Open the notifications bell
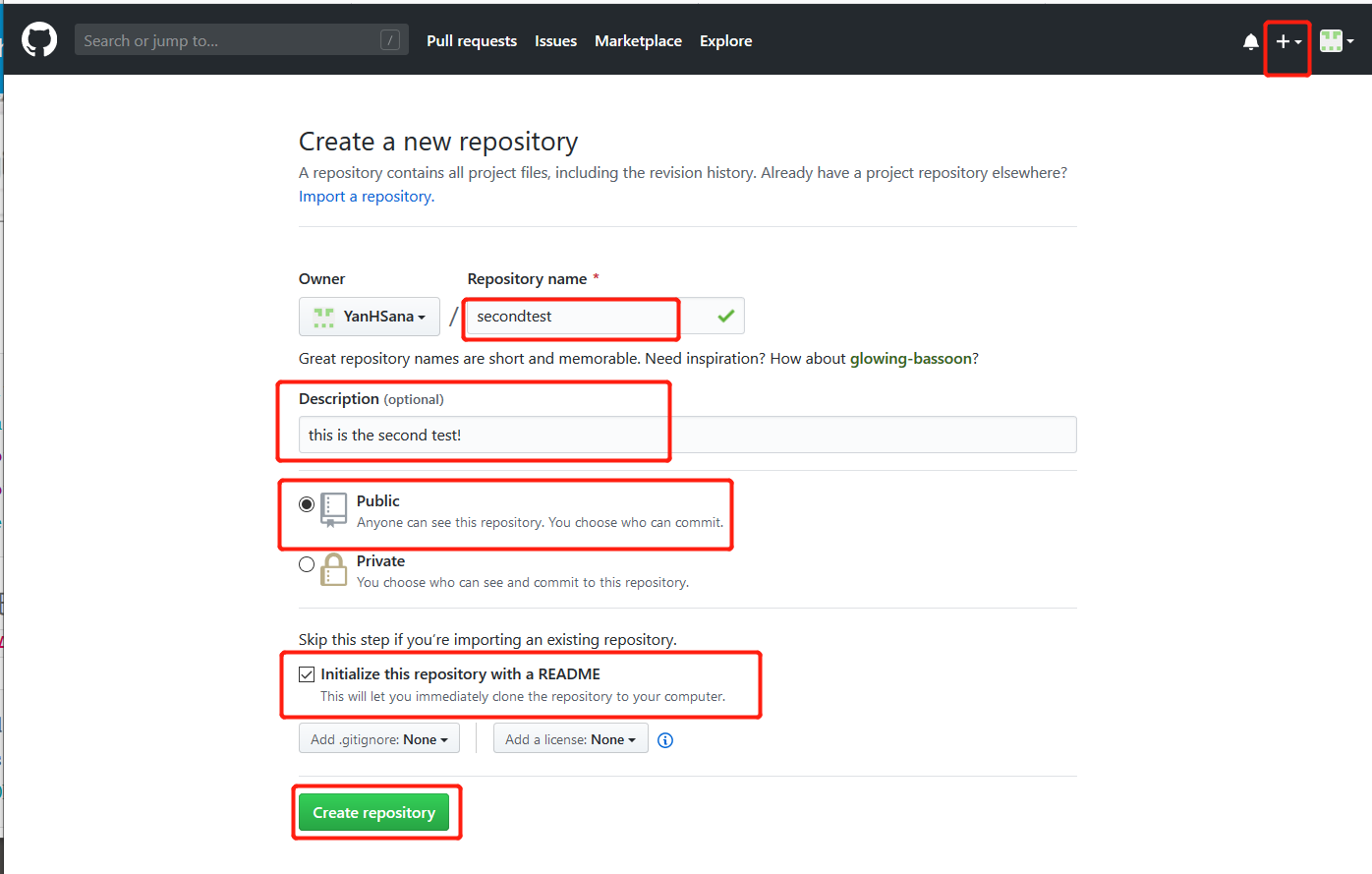Screen dimensions: 1372x874 [1250, 41]
